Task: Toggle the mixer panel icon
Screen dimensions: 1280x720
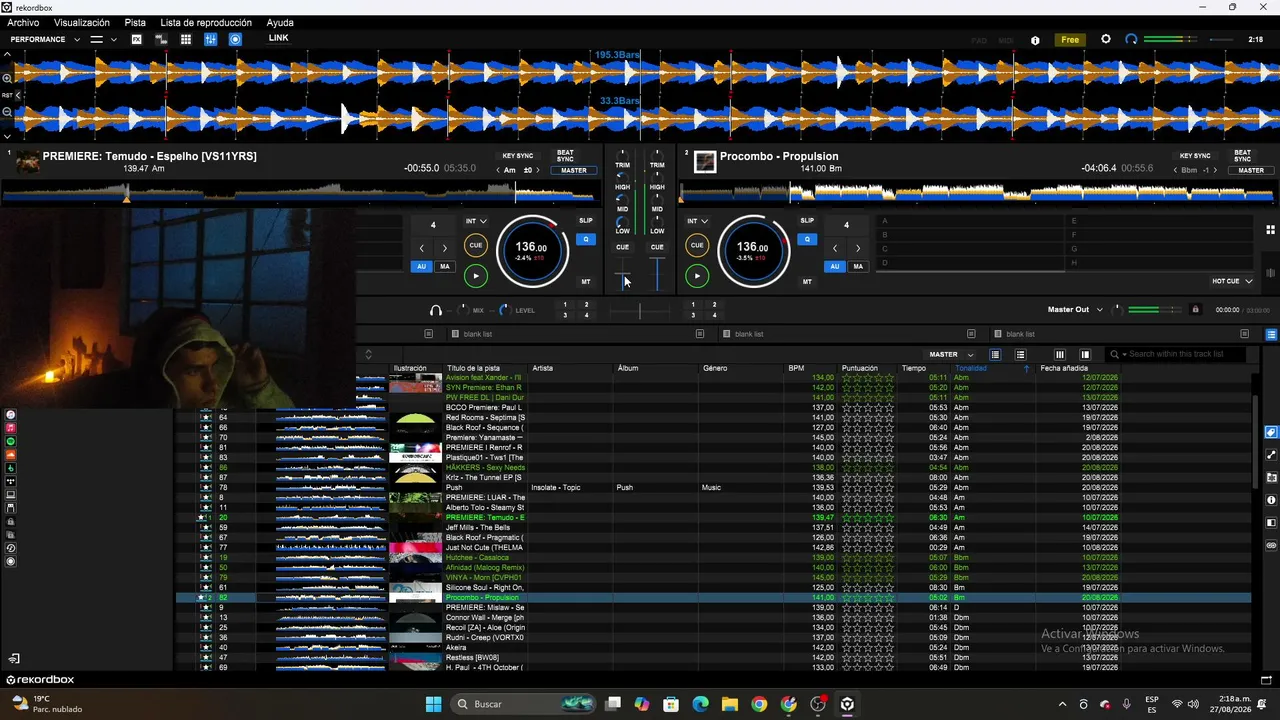Action: [x=210, y=39]
